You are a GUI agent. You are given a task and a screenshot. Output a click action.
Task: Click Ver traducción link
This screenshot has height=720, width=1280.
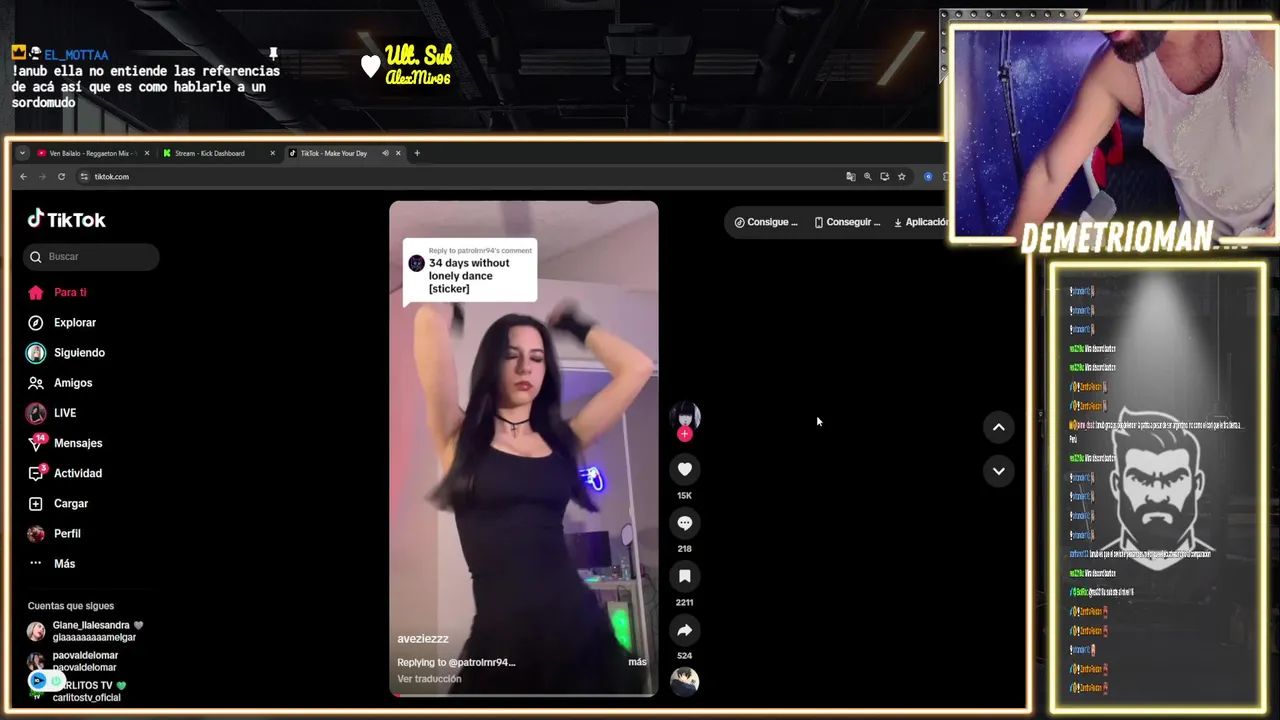429,679
